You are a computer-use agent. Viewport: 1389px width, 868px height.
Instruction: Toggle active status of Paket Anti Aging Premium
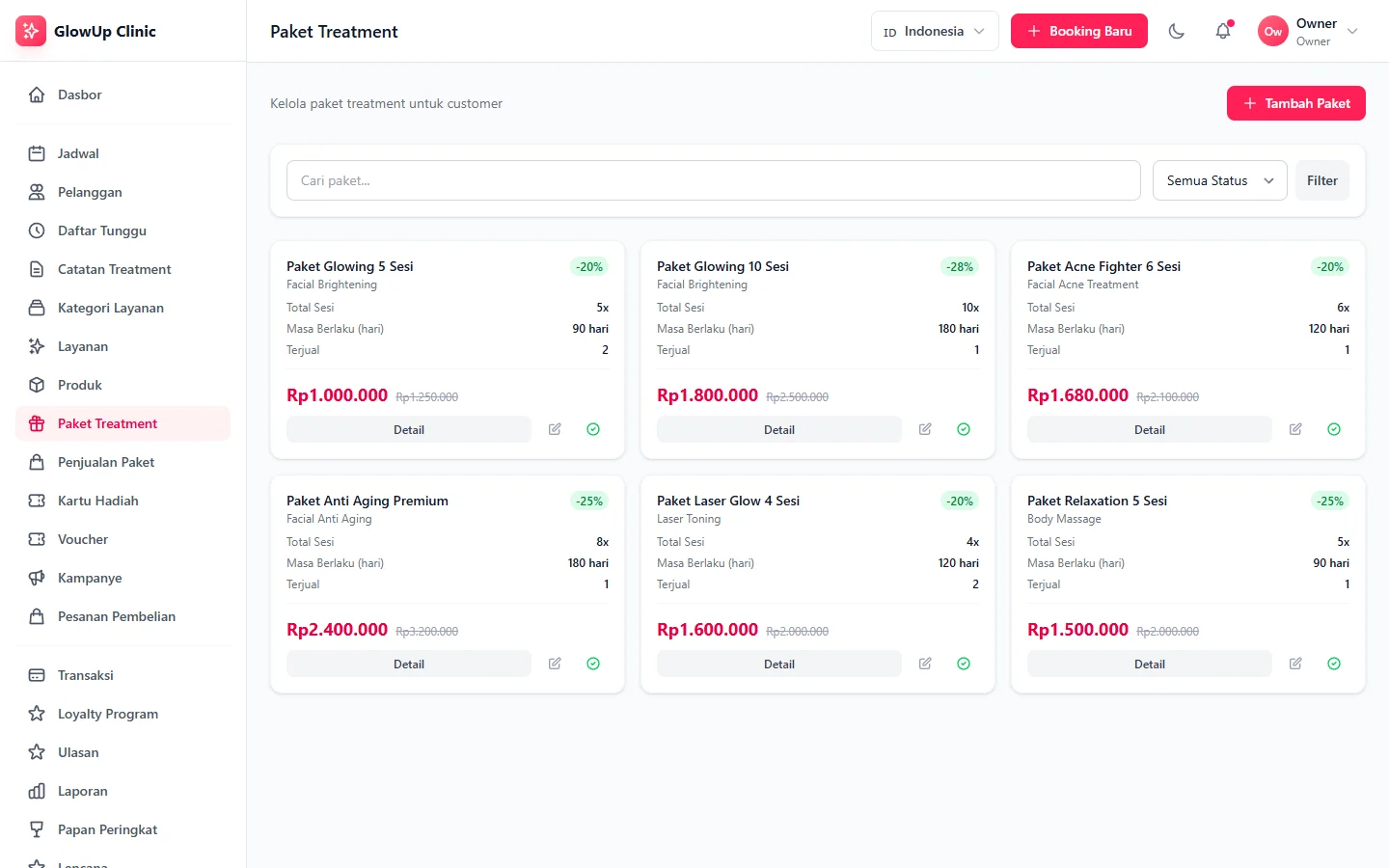point(593,664)
